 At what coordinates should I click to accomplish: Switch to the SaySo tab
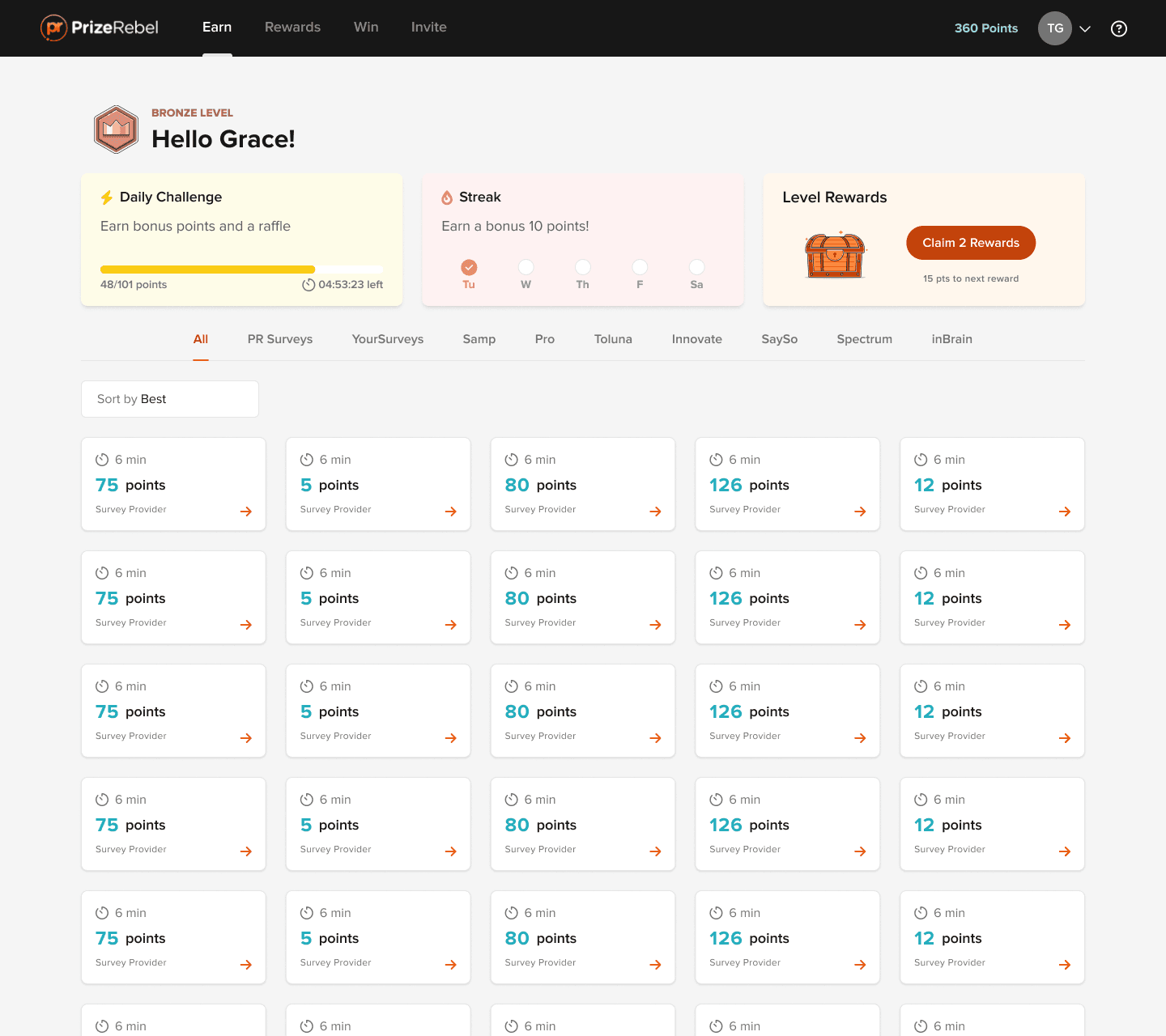click(x=780, y=339)
